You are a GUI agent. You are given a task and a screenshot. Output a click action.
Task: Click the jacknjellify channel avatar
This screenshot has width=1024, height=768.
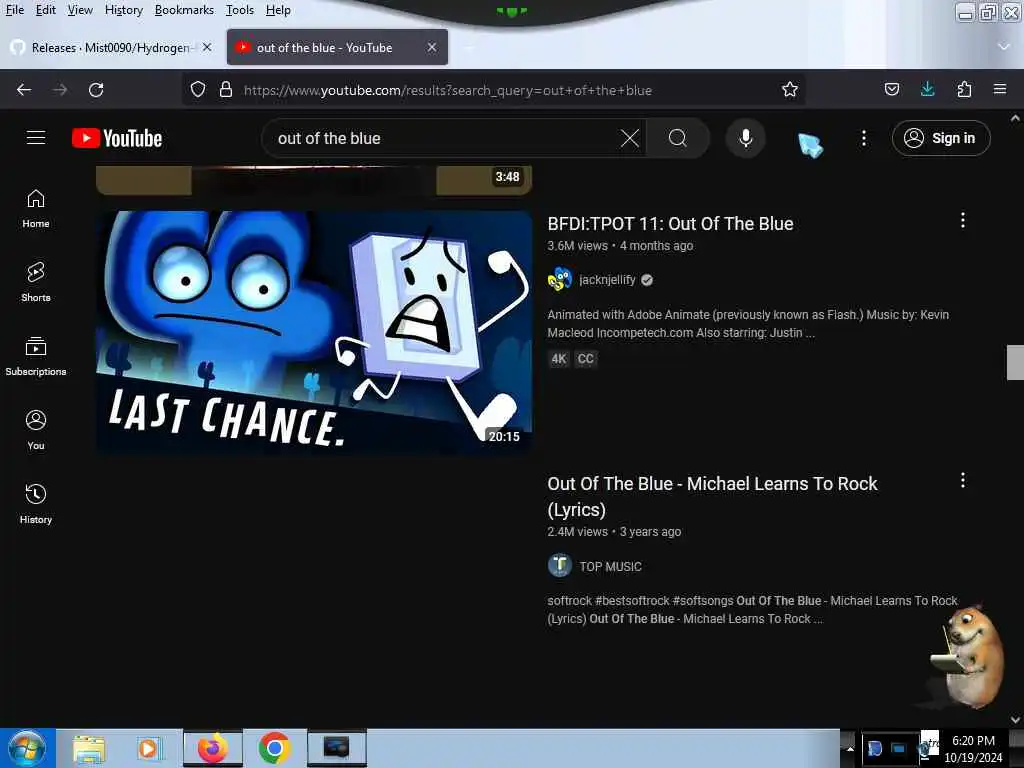click(560, 280)
